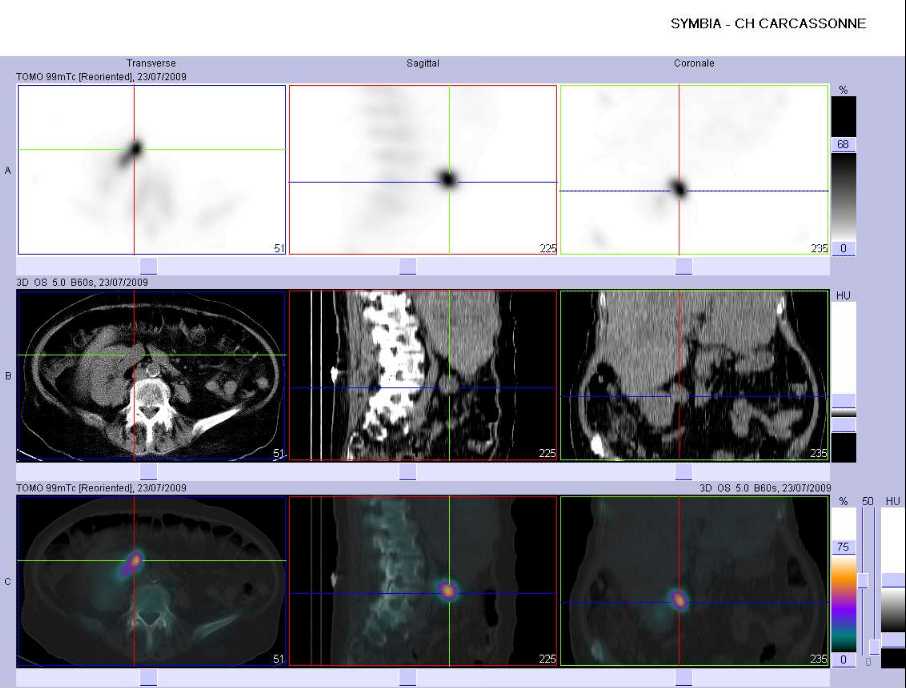Click the upper HU window handle in row C

click(893, 580)
